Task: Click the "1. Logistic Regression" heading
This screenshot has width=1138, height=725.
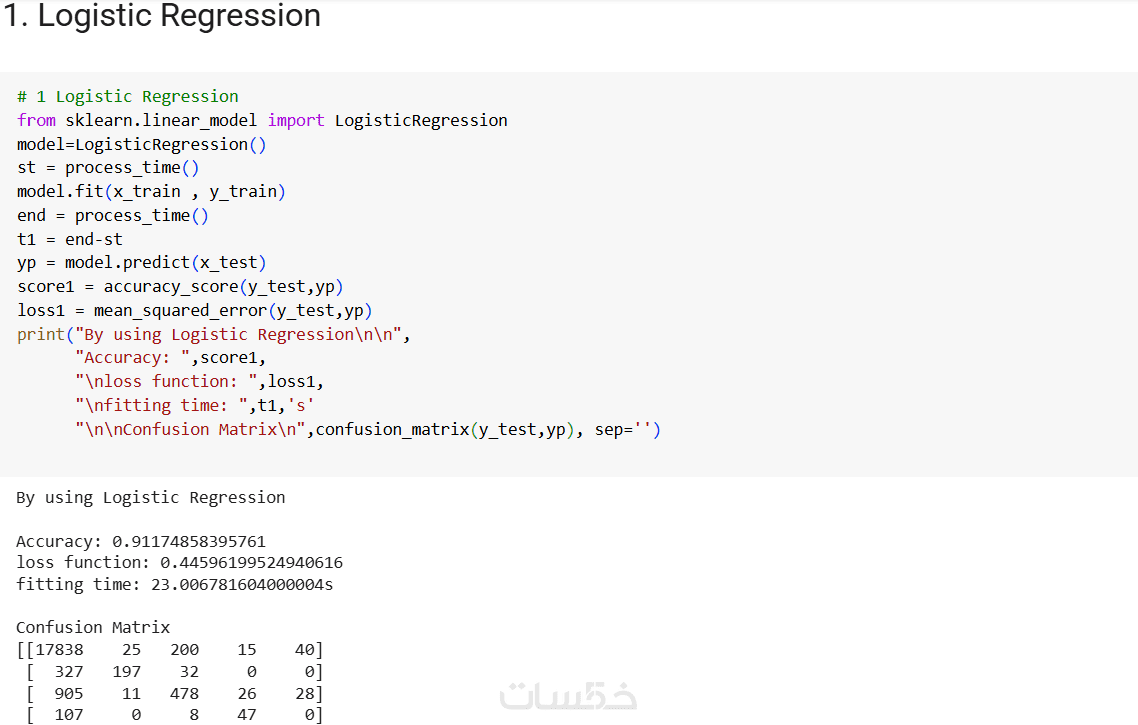Action: [162, 16]
